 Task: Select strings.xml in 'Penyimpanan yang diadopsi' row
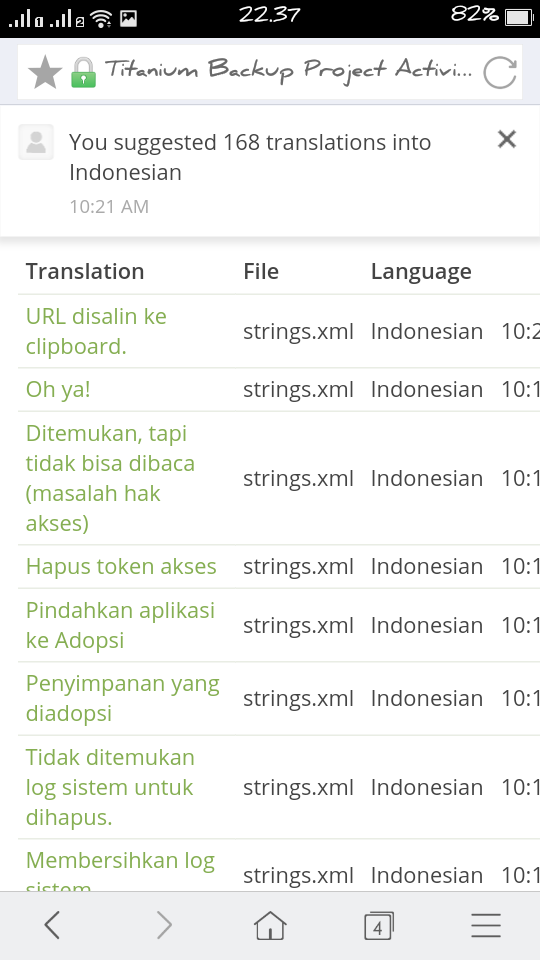click(298, 699)
